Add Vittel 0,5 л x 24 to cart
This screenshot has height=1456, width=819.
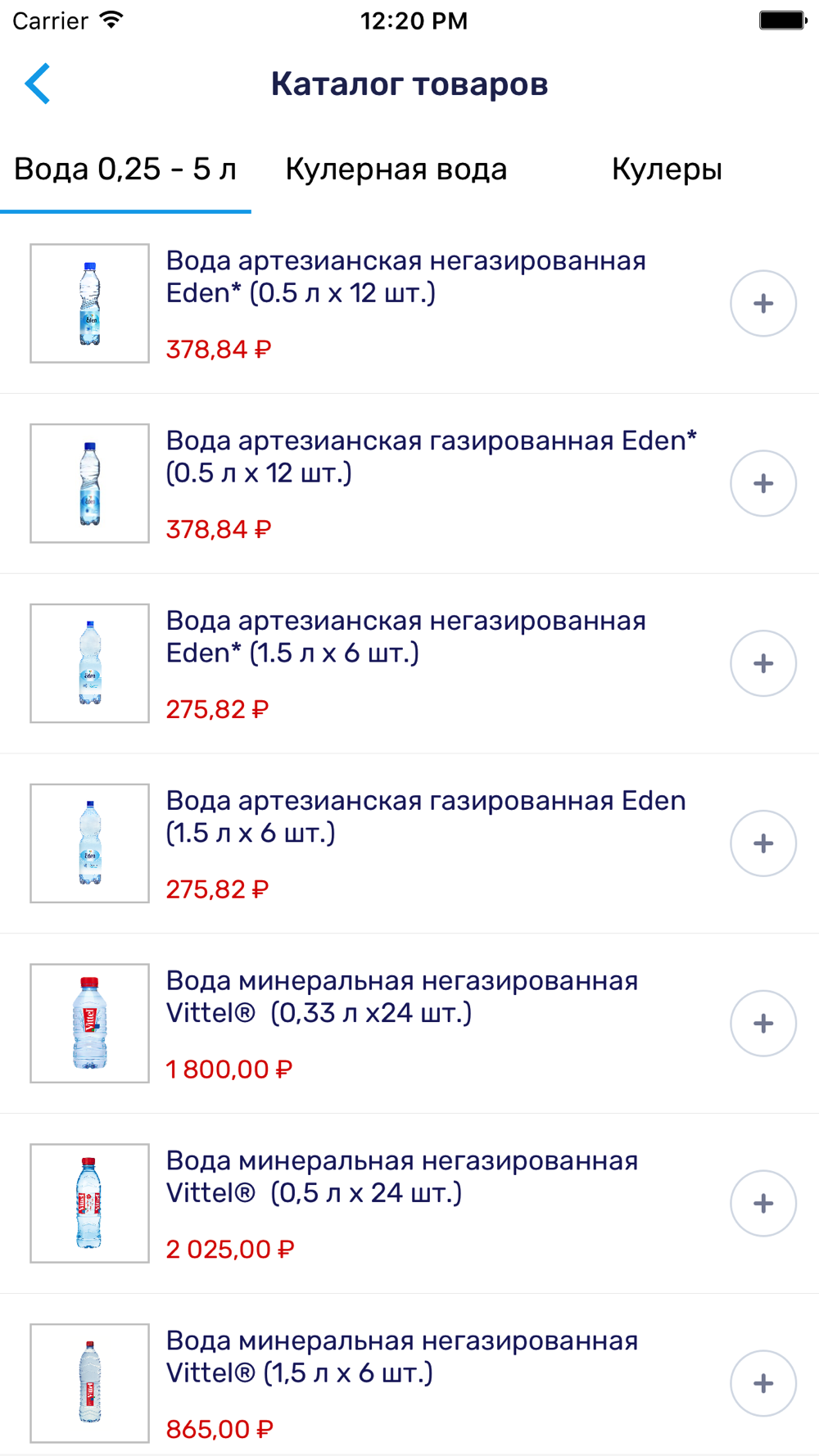click(762, 1204)
